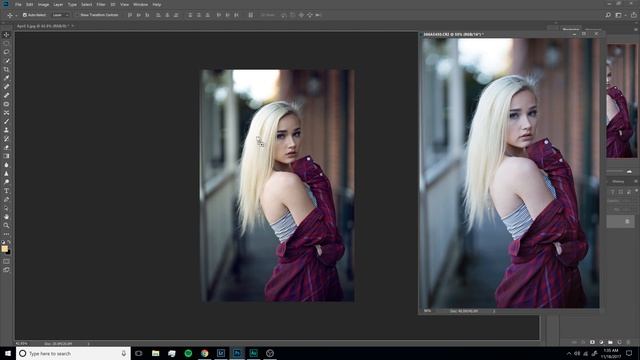Select the History Brush tool
Screen dimensions: 640x360
(6, 139)
